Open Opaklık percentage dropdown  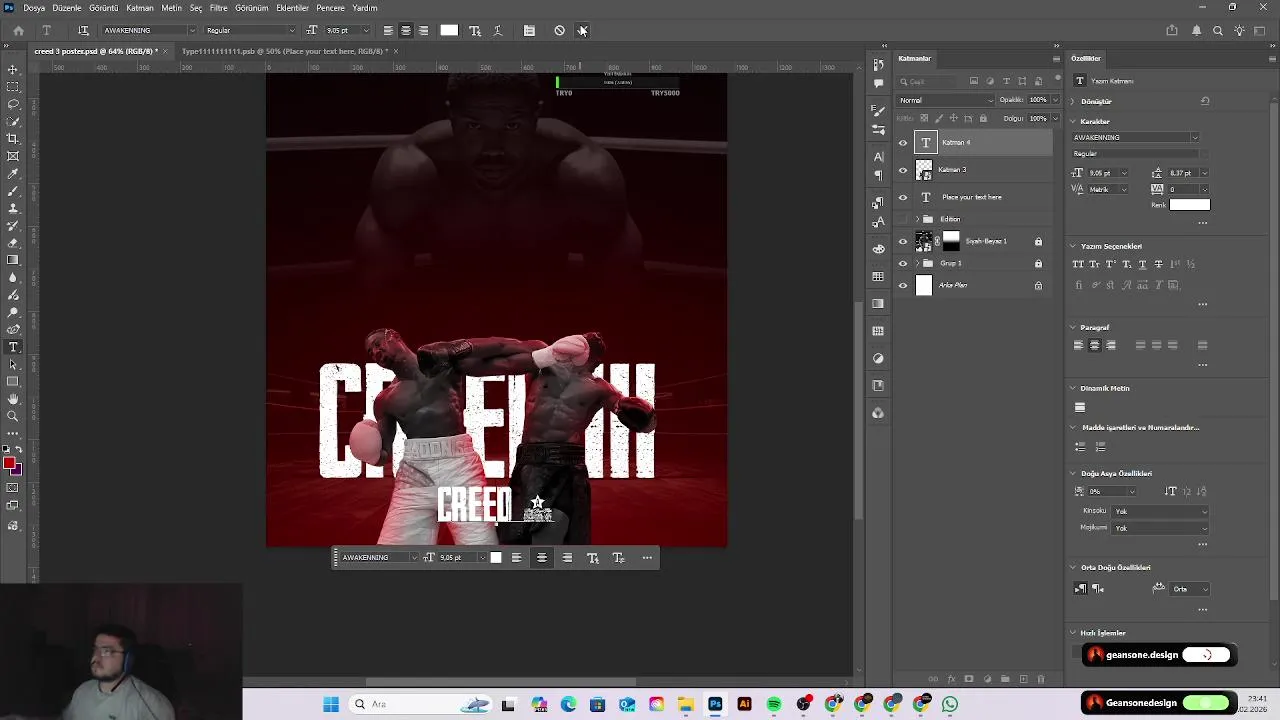1055,100
